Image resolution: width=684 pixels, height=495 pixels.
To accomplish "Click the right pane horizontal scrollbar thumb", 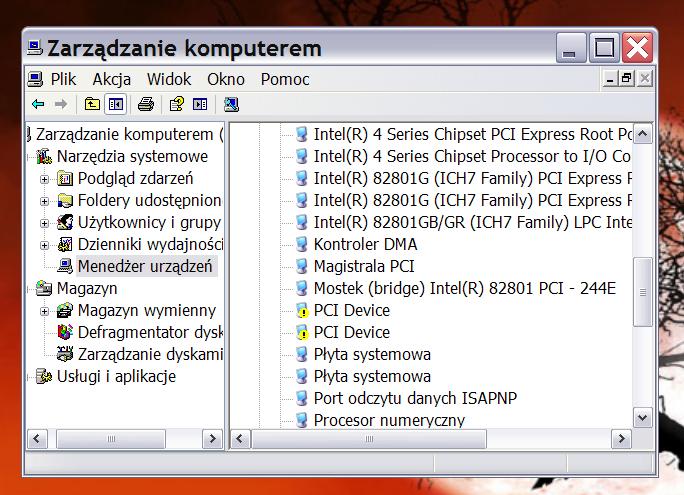I will tap(369, 439).
